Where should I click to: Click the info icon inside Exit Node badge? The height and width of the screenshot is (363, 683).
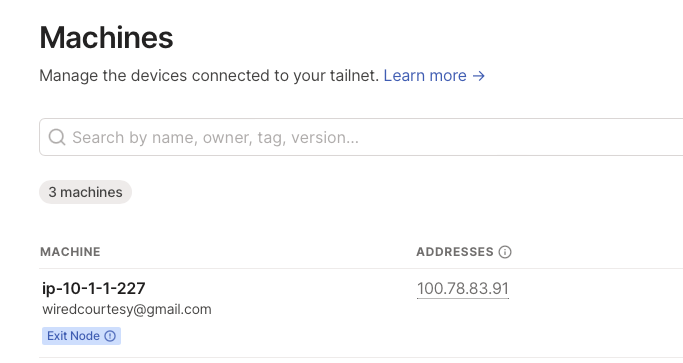(x=110, y=336)
